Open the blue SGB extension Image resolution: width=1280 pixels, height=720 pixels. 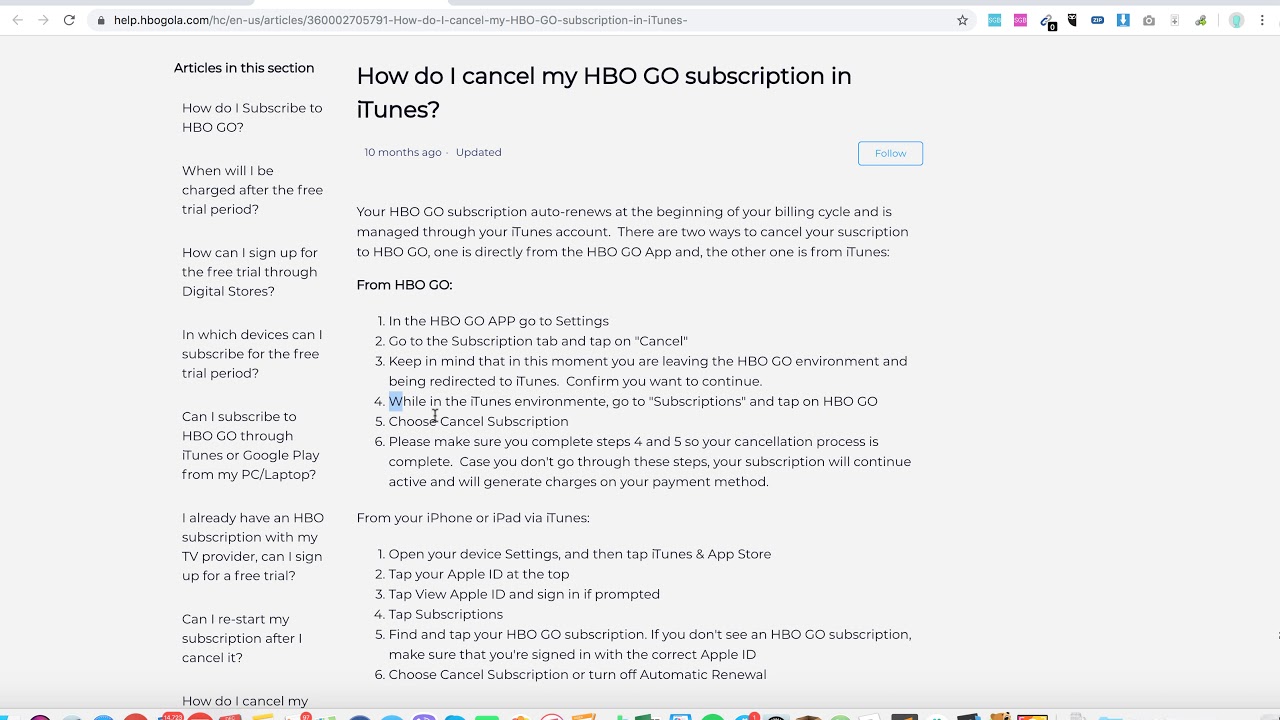[x=994, y=20]
